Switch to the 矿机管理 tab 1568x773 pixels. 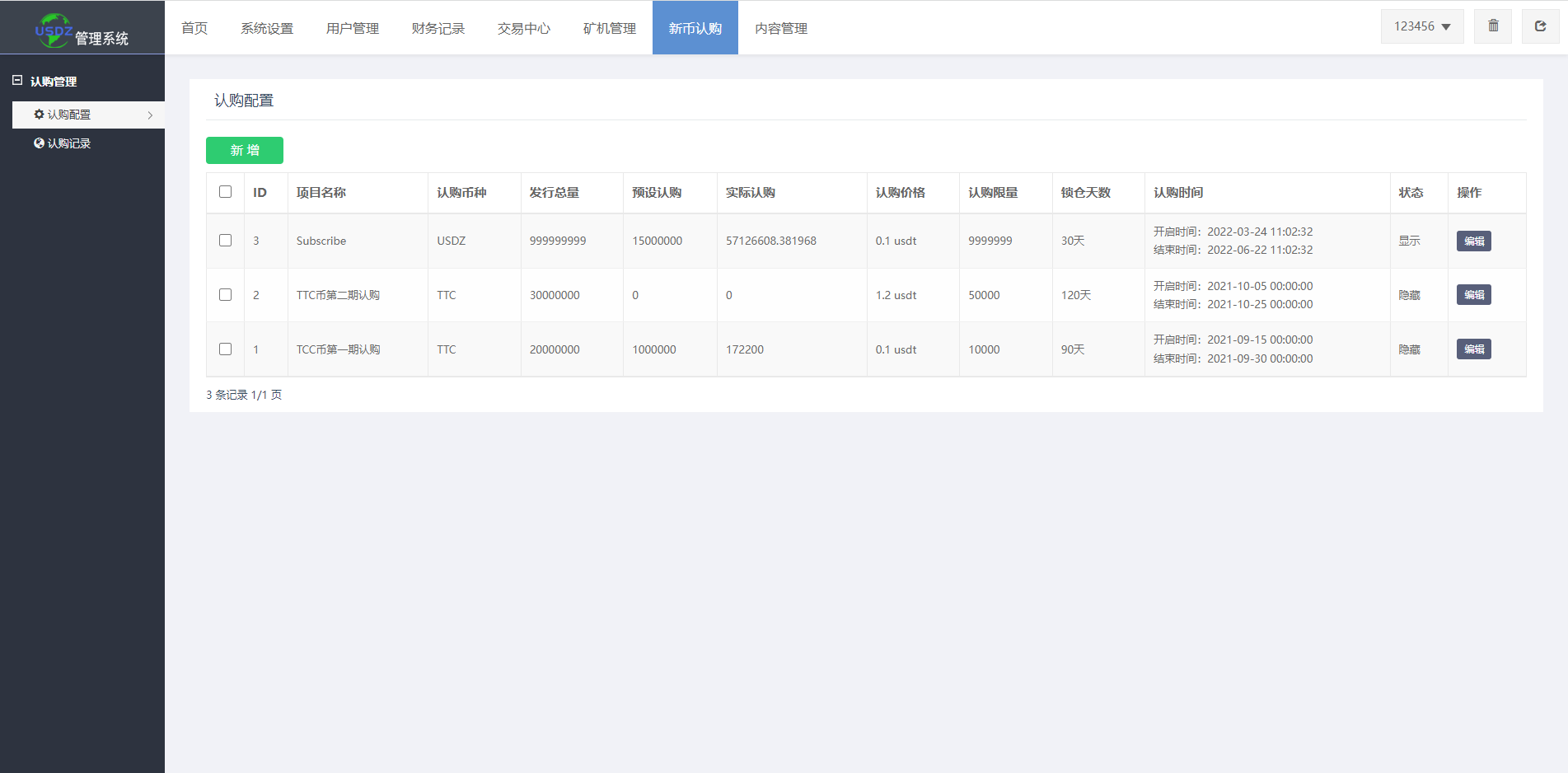click(609, 27)
